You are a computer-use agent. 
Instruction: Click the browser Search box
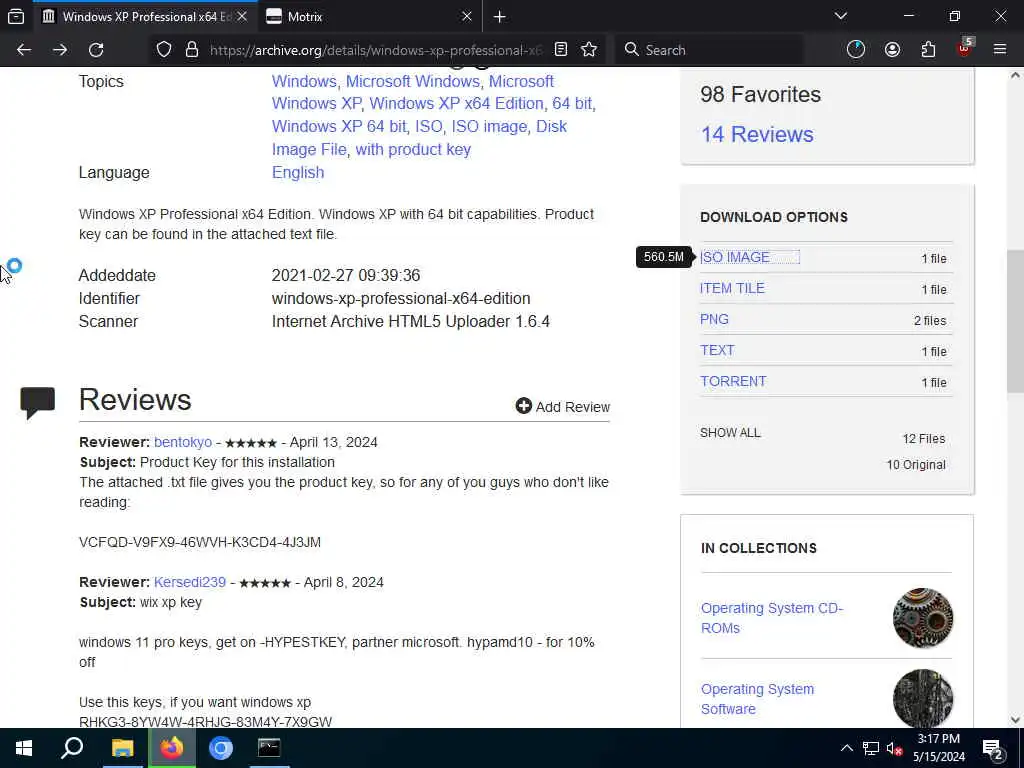point(709,50)
